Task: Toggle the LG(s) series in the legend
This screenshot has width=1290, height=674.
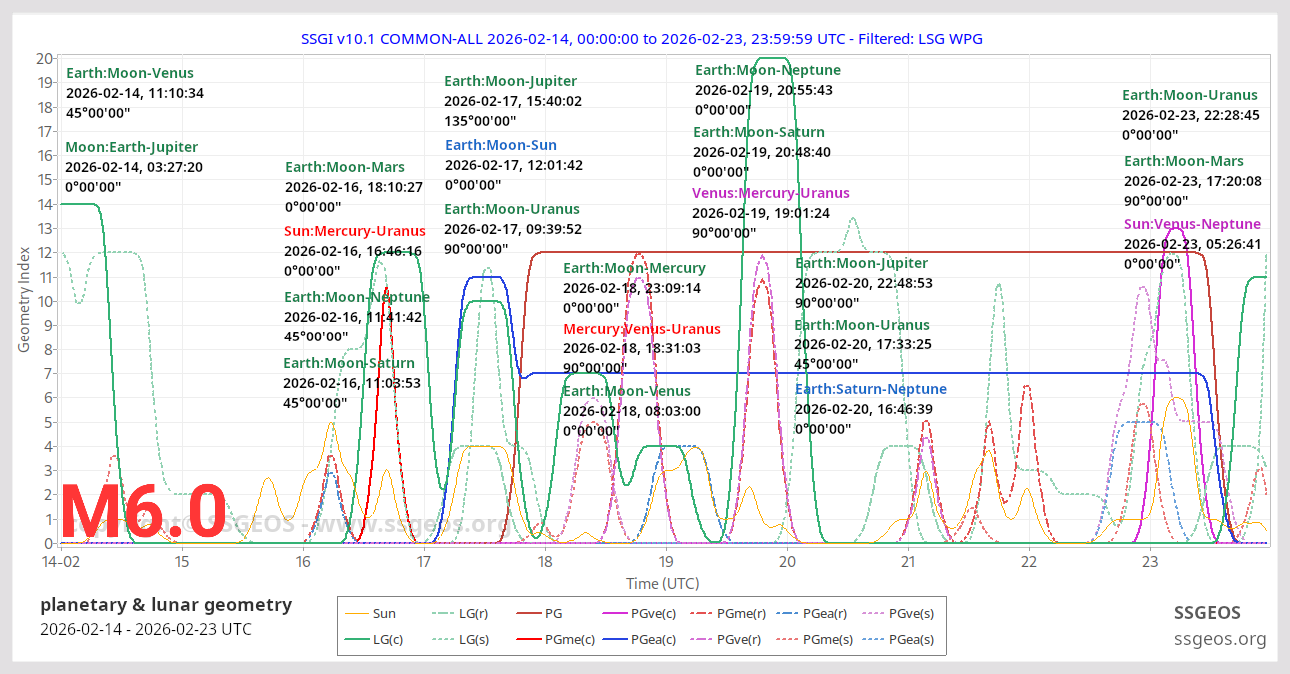Action: click(x=441, y=637)
